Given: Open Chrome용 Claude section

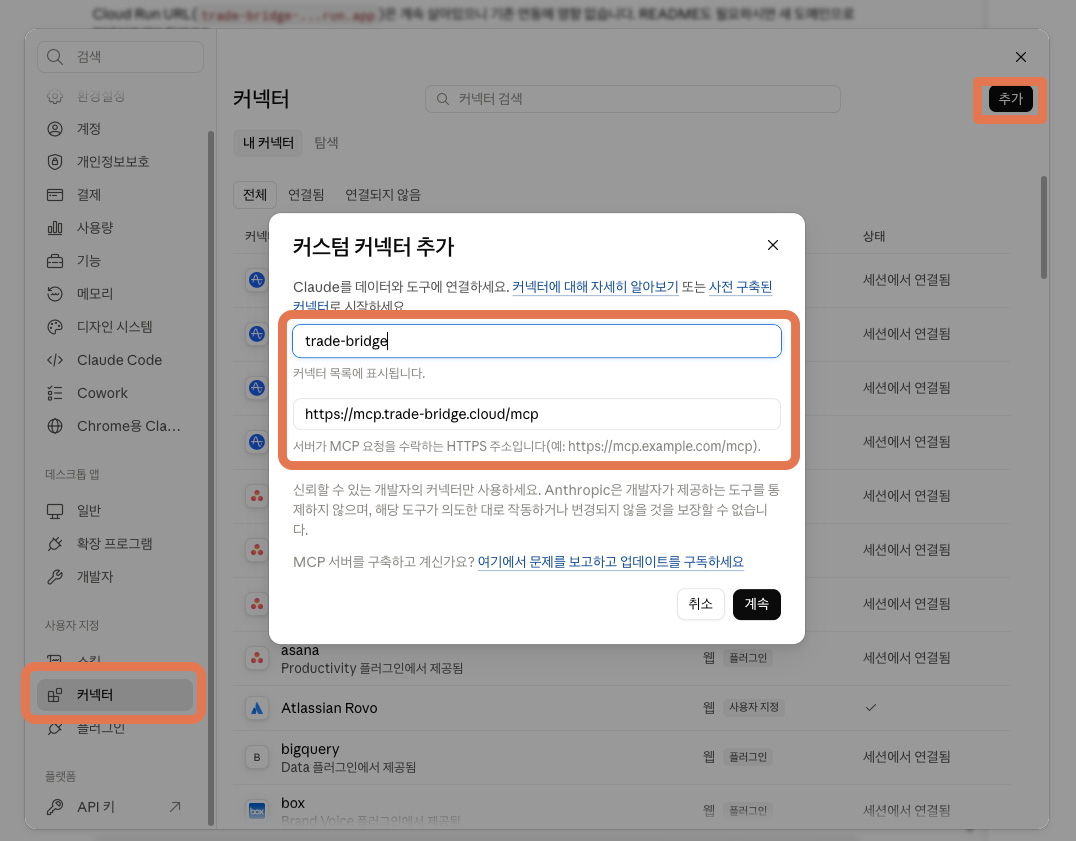Looking at the screenshot, I should 117,426.
